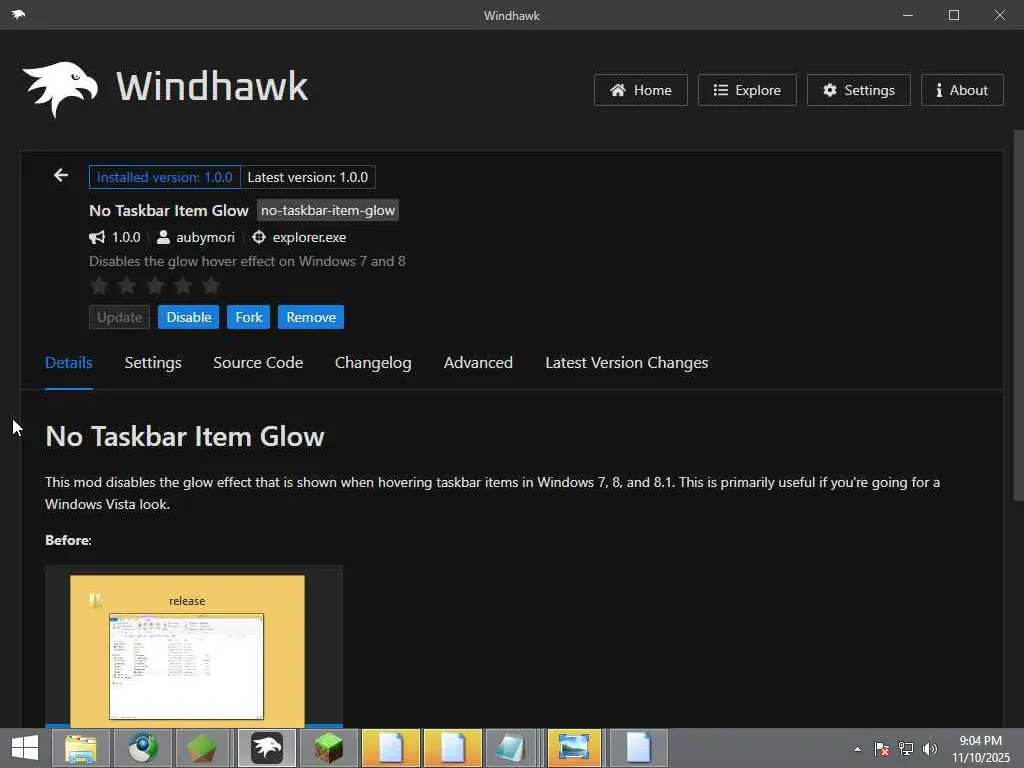
Task: Open the pixelated Minecraft grass block taskbar icon
Action: 329,748
